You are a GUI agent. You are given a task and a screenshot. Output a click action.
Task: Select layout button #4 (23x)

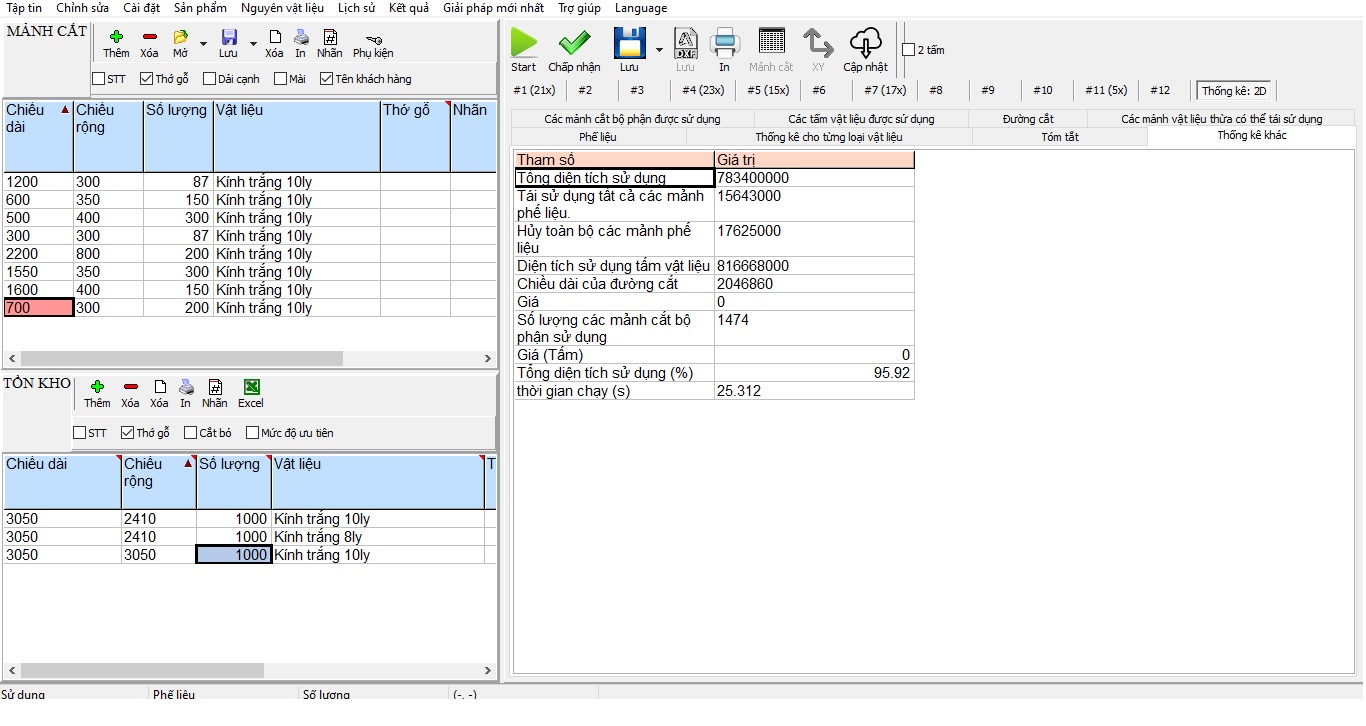[702, 90]
